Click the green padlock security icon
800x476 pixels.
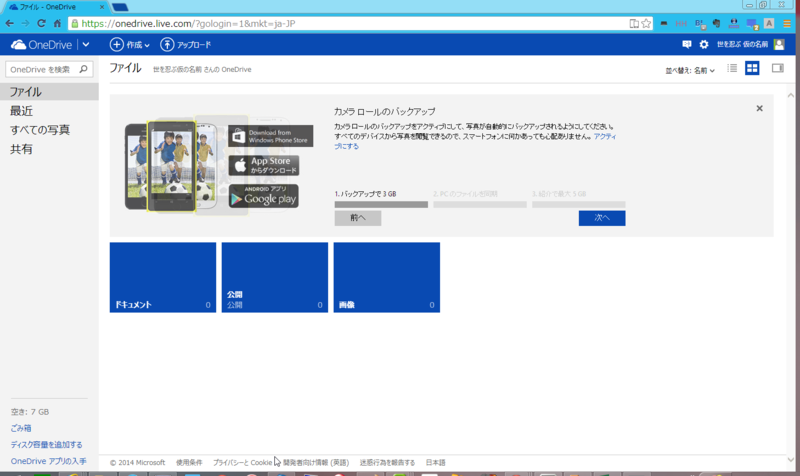[75, 23]
